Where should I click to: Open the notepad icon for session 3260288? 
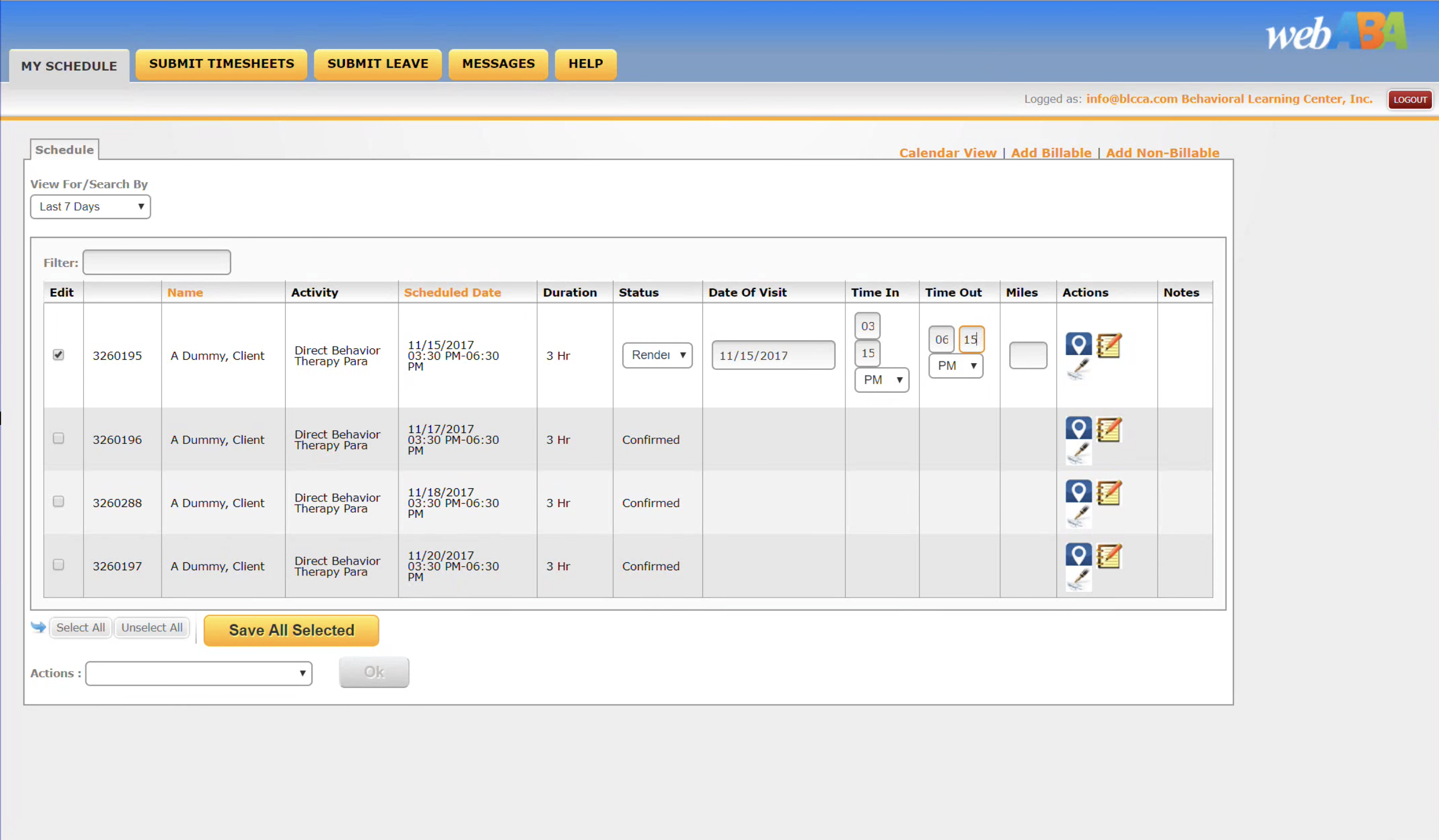1109,493
